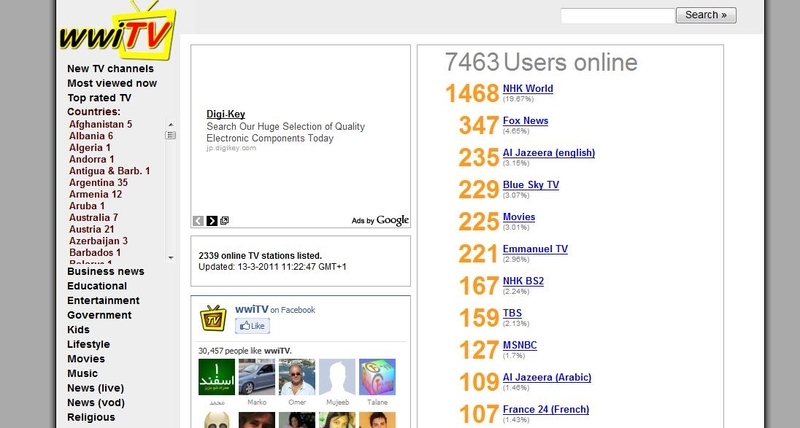The width and height of the screenshot is (800, 428).
Task: Click Marko's car profile thumbnail
Action: [x=257, y=377]
